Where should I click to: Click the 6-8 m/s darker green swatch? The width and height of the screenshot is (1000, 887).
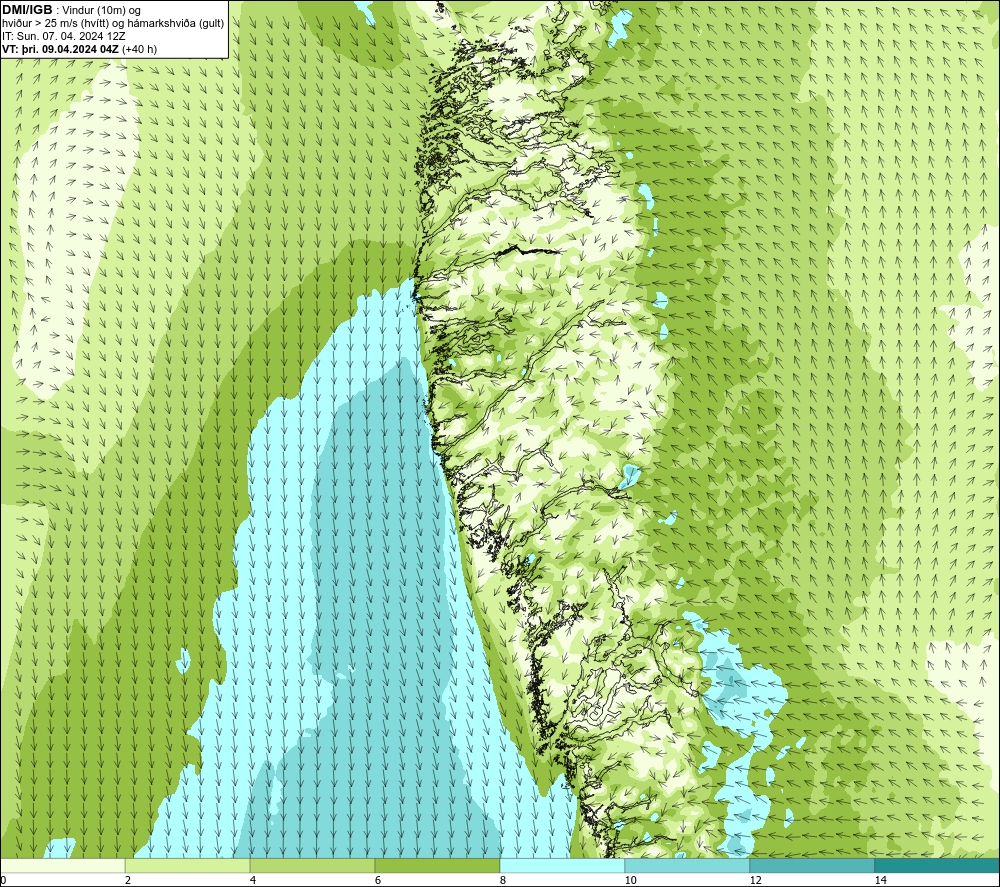coord(438,865)
